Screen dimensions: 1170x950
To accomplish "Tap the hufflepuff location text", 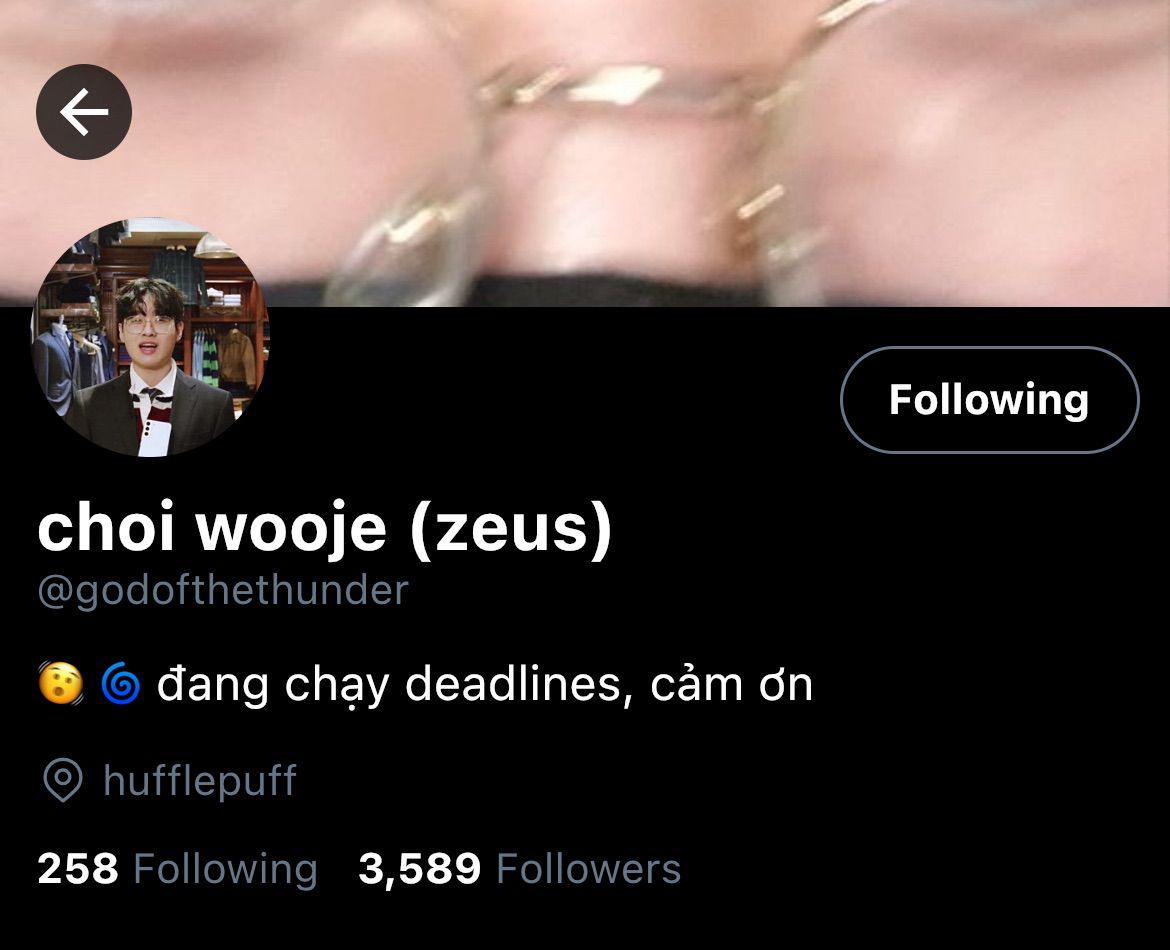I will coord(200,781).
